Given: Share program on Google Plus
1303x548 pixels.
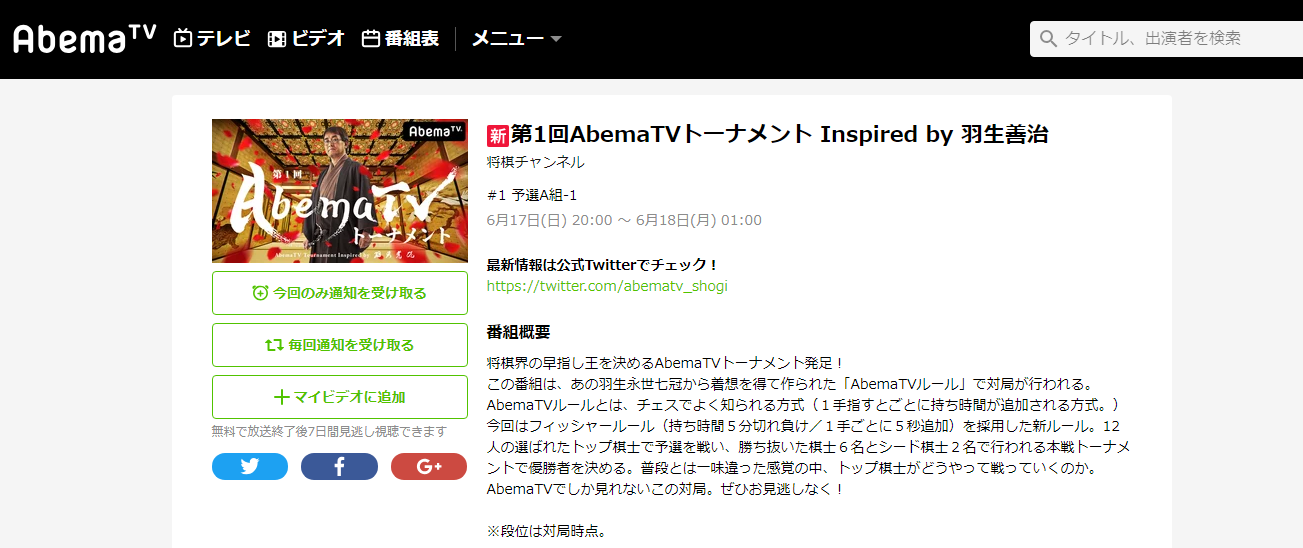Looking at the screenshot, I should (429, 466).
